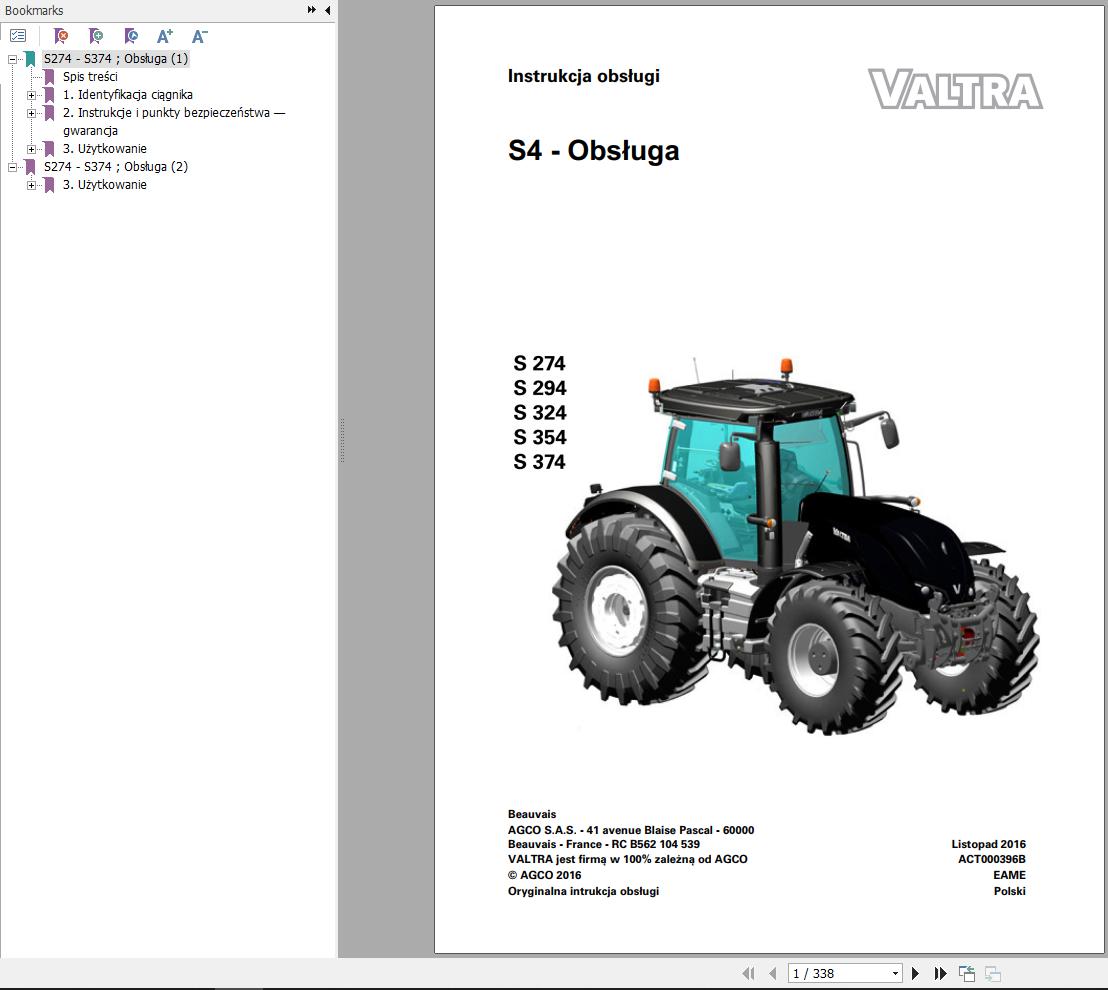
Task: Click the ACT000396B document code
Action: [x=991, y=859]
